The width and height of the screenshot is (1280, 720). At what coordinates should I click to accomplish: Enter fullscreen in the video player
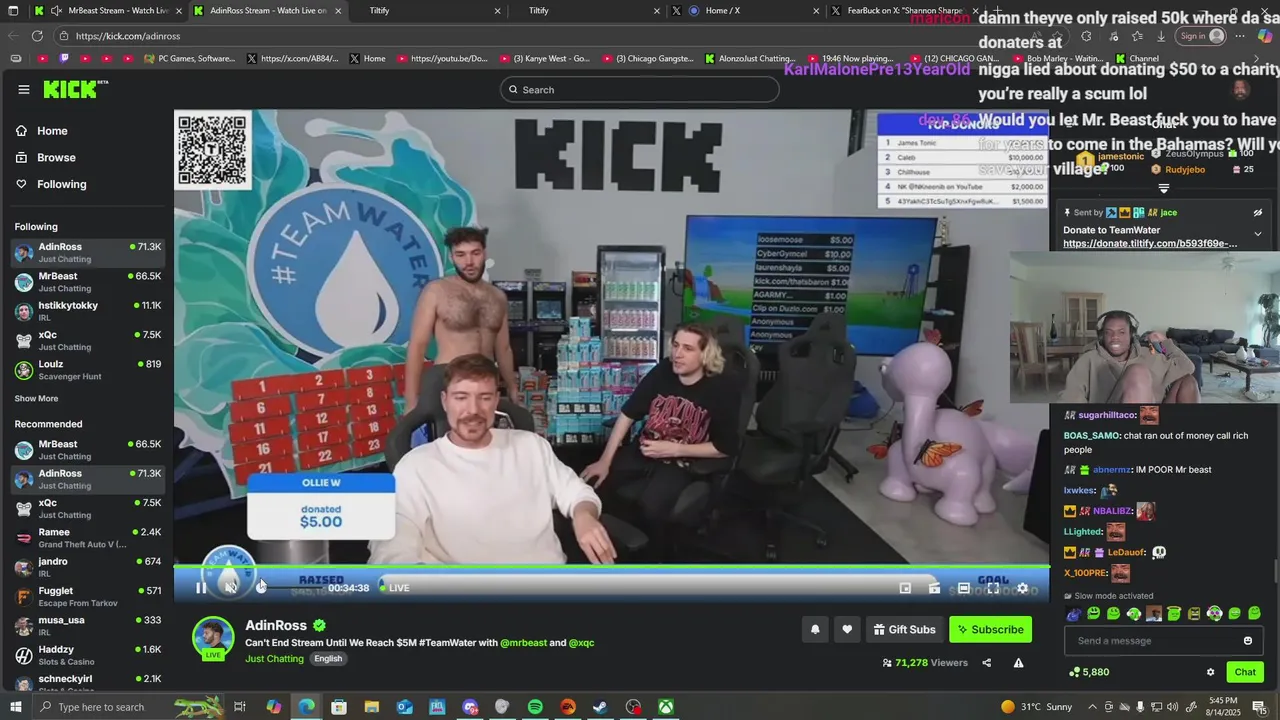[x=992, y=588]
